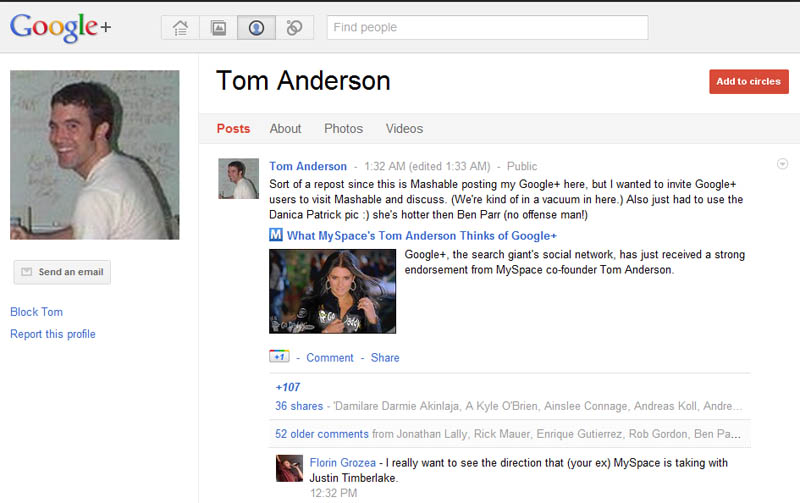Viewport: 800px width, 503px height.
Task: Click the Add to circles button
Action: pos(748,82)
